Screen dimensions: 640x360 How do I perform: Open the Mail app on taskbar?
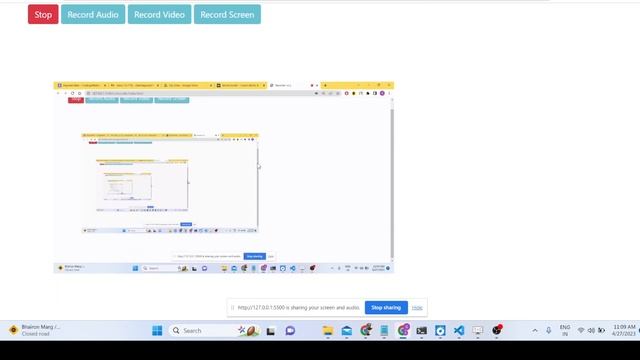(347, 331)
